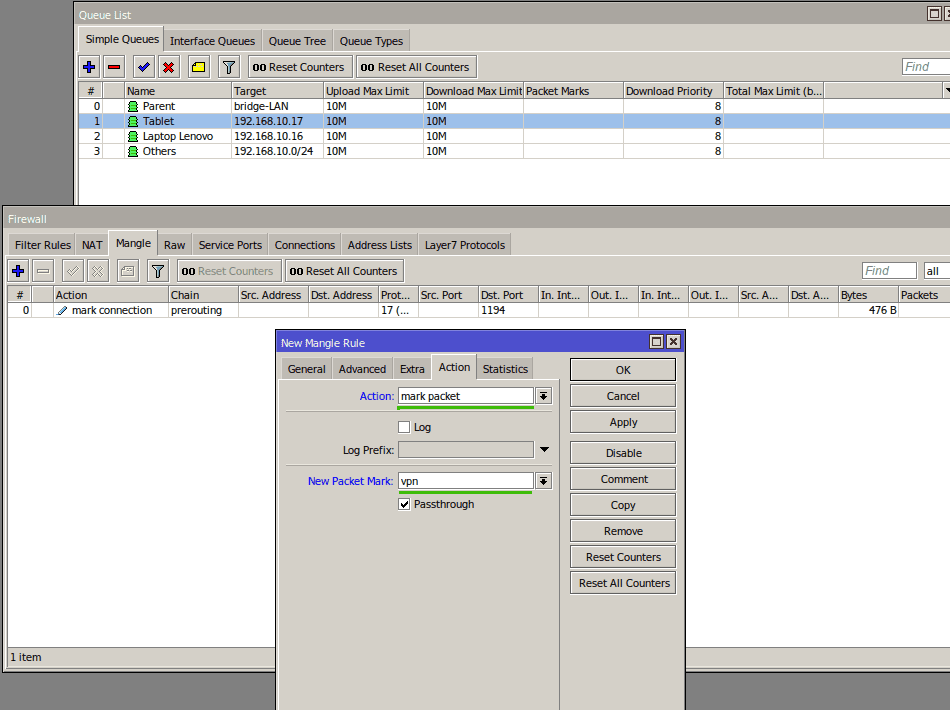Click Apply in New Mangle Rule dialog
The width and height of the screenshot is (950, 710).
pyautogui.click(x=623, y=422)
